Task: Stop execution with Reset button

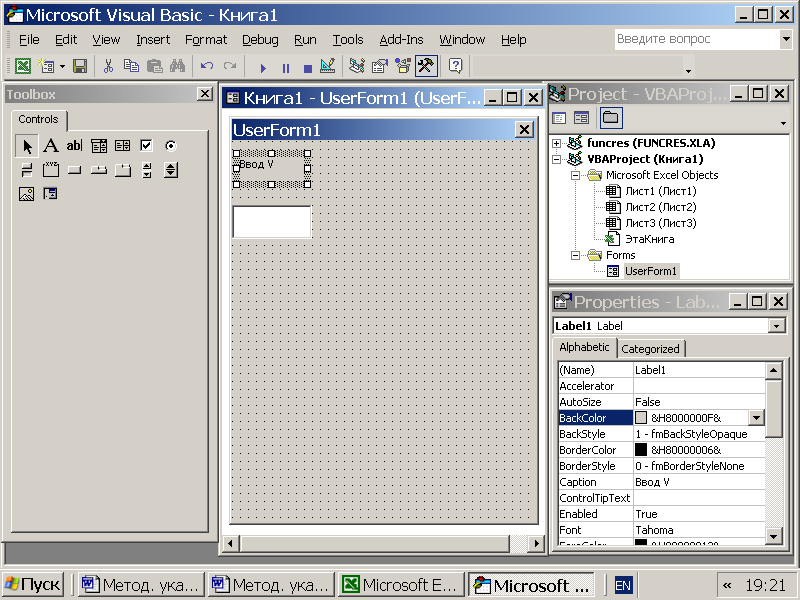Action: pyautogui.click(x=308, y=67)
